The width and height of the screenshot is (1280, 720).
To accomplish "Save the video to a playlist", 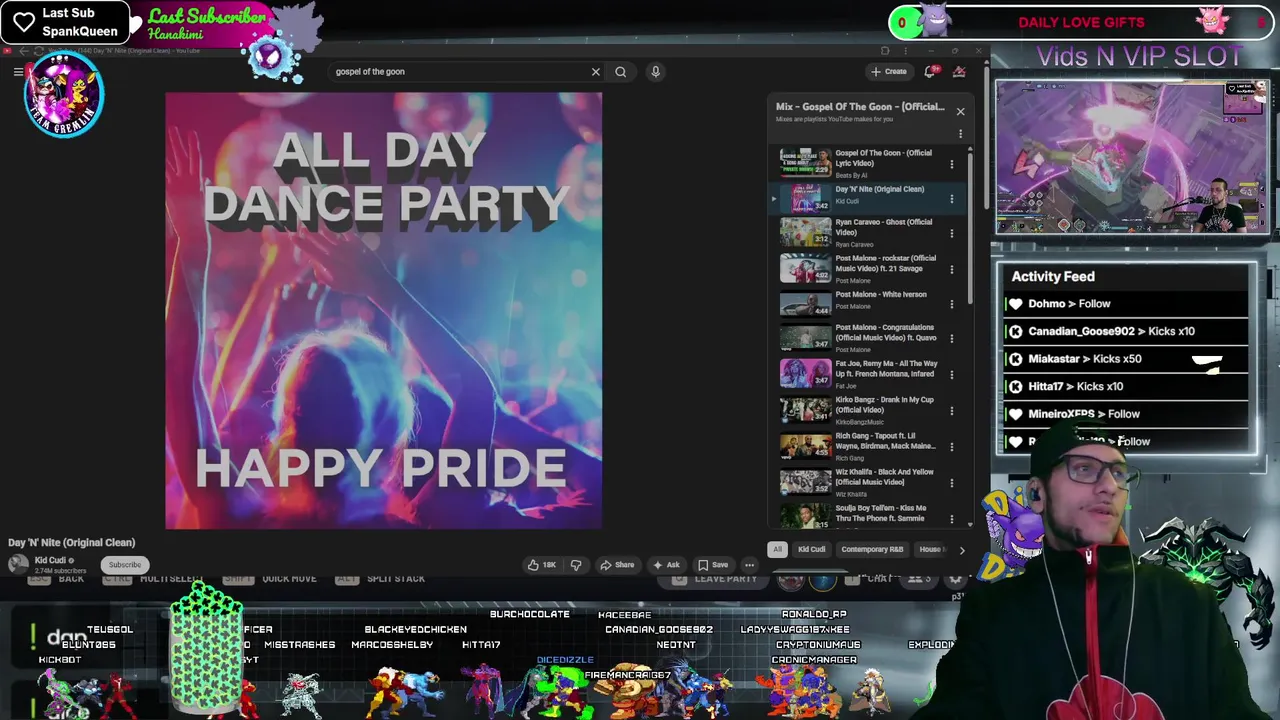I will (x=713, y=565).
